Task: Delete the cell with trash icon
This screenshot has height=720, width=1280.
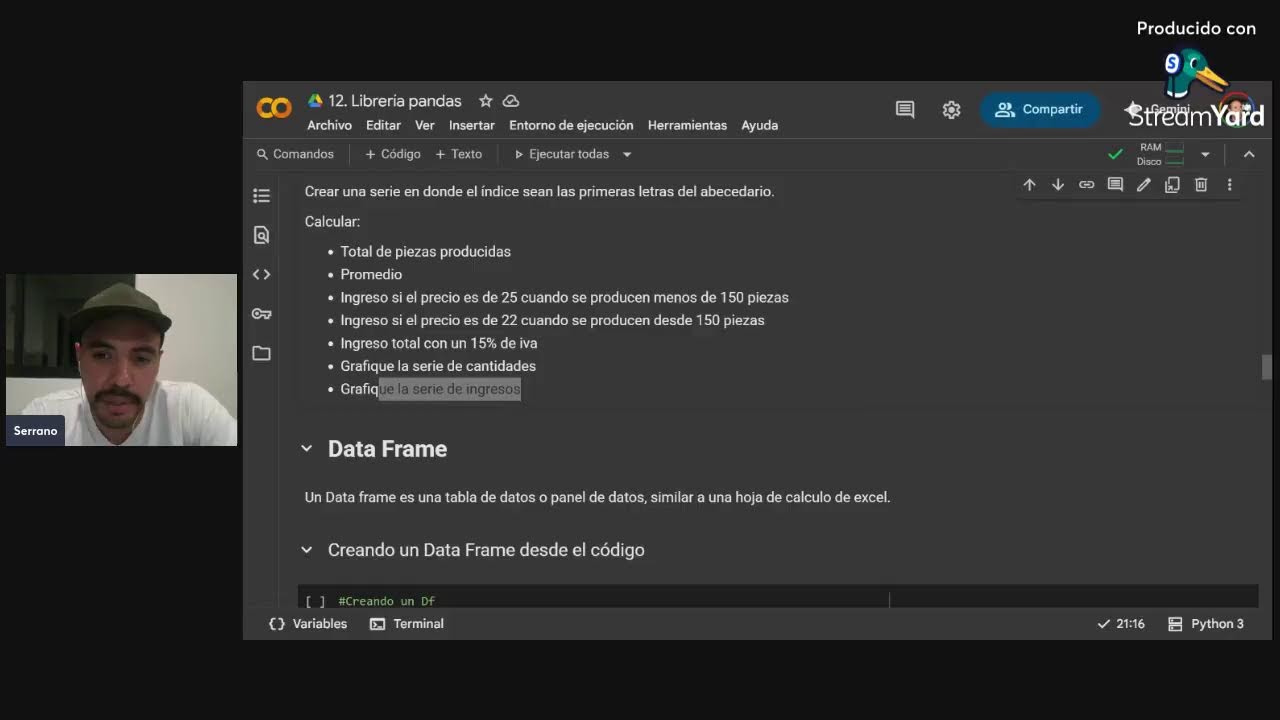Action: [1201, 185]
